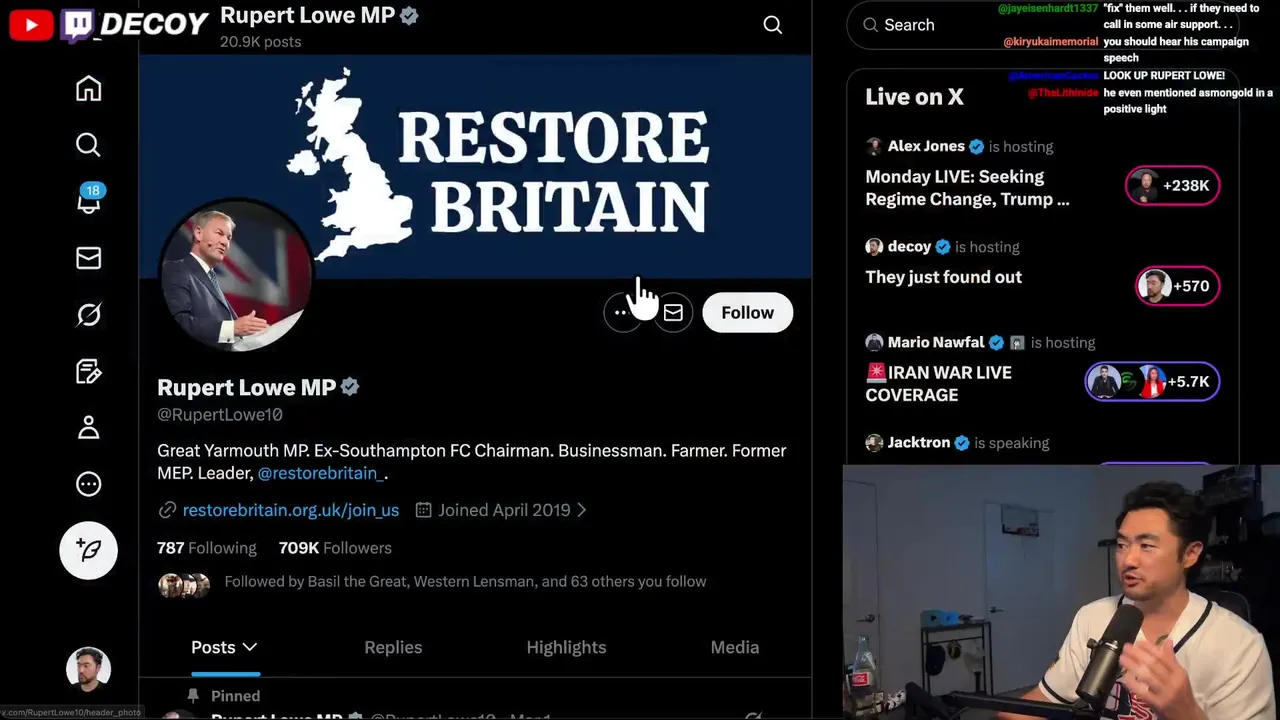Follow Rupert Lowe MP
The width and height of the screenshot is (1280, 720).
(748, 313)
